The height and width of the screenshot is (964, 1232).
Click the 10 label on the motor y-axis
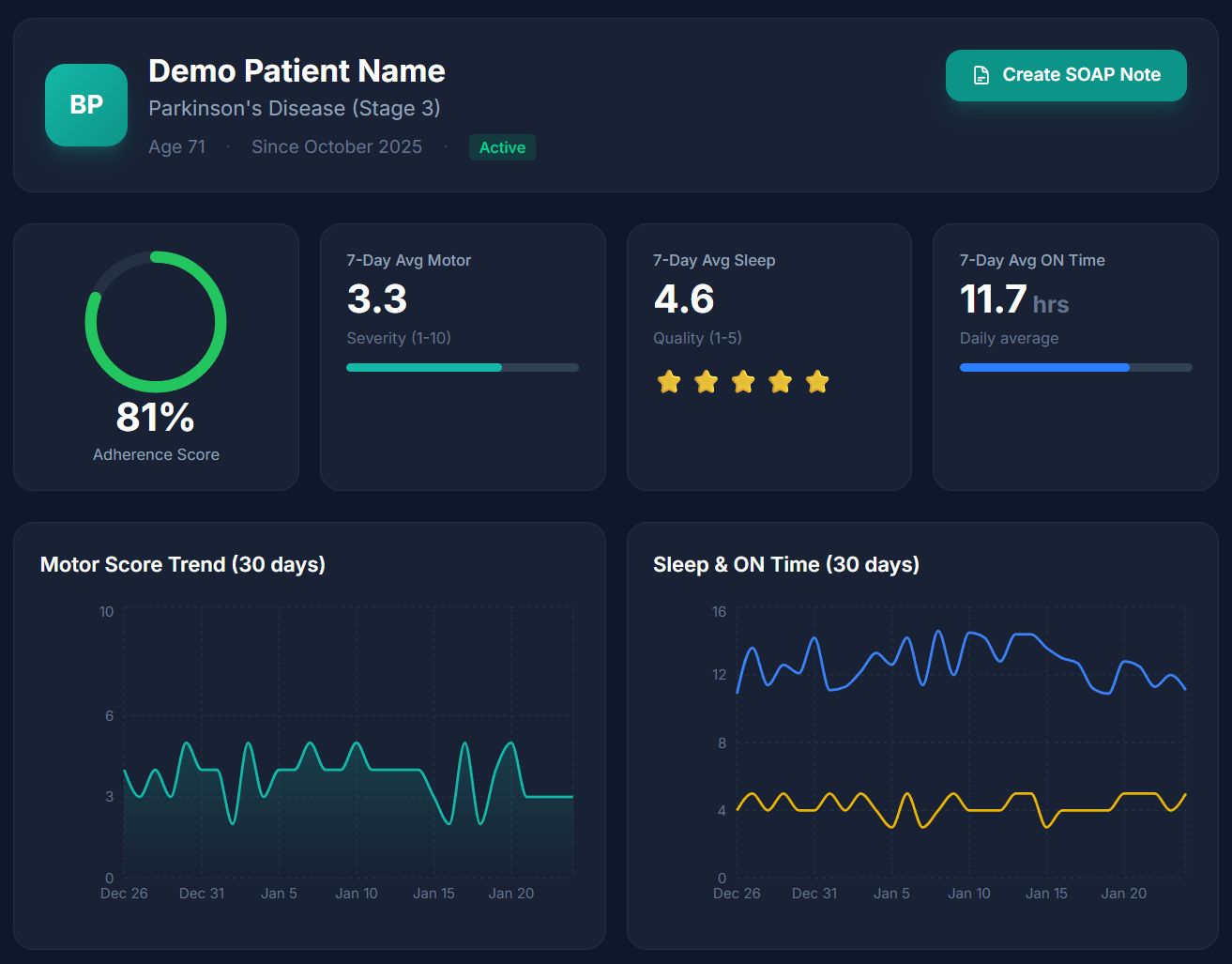tap(106, 612)
